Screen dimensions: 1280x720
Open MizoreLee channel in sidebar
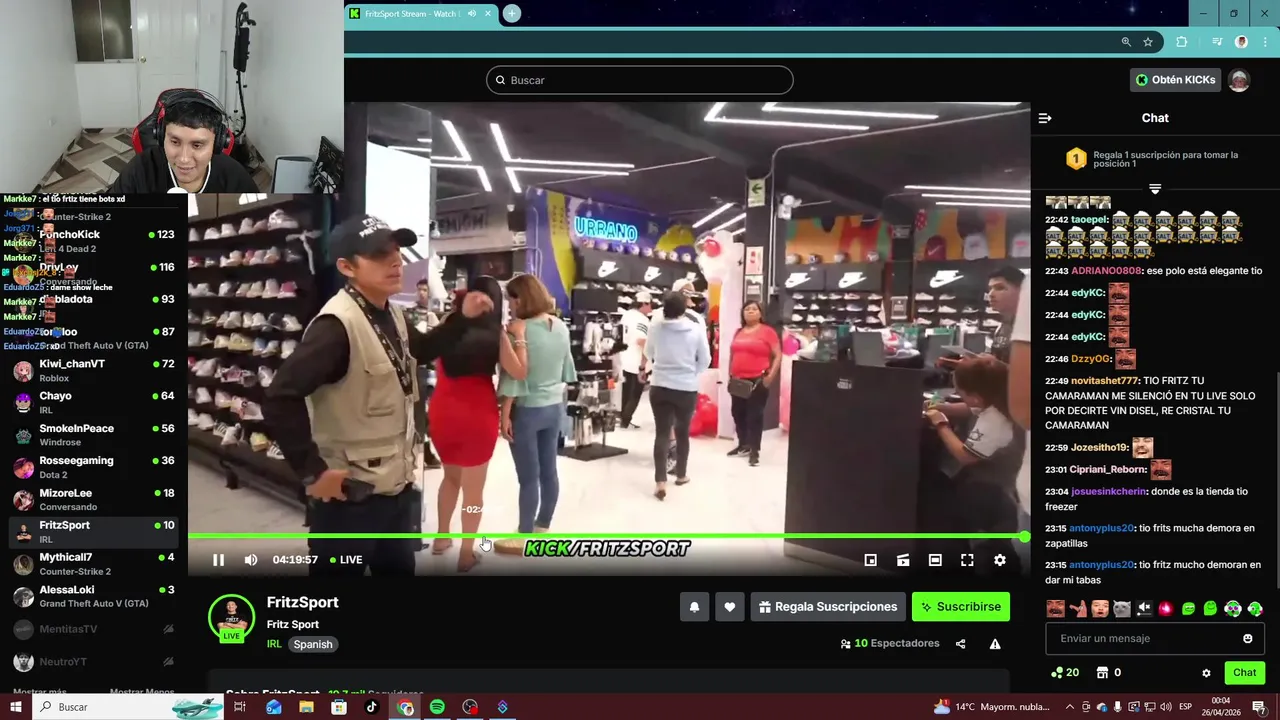94,500
